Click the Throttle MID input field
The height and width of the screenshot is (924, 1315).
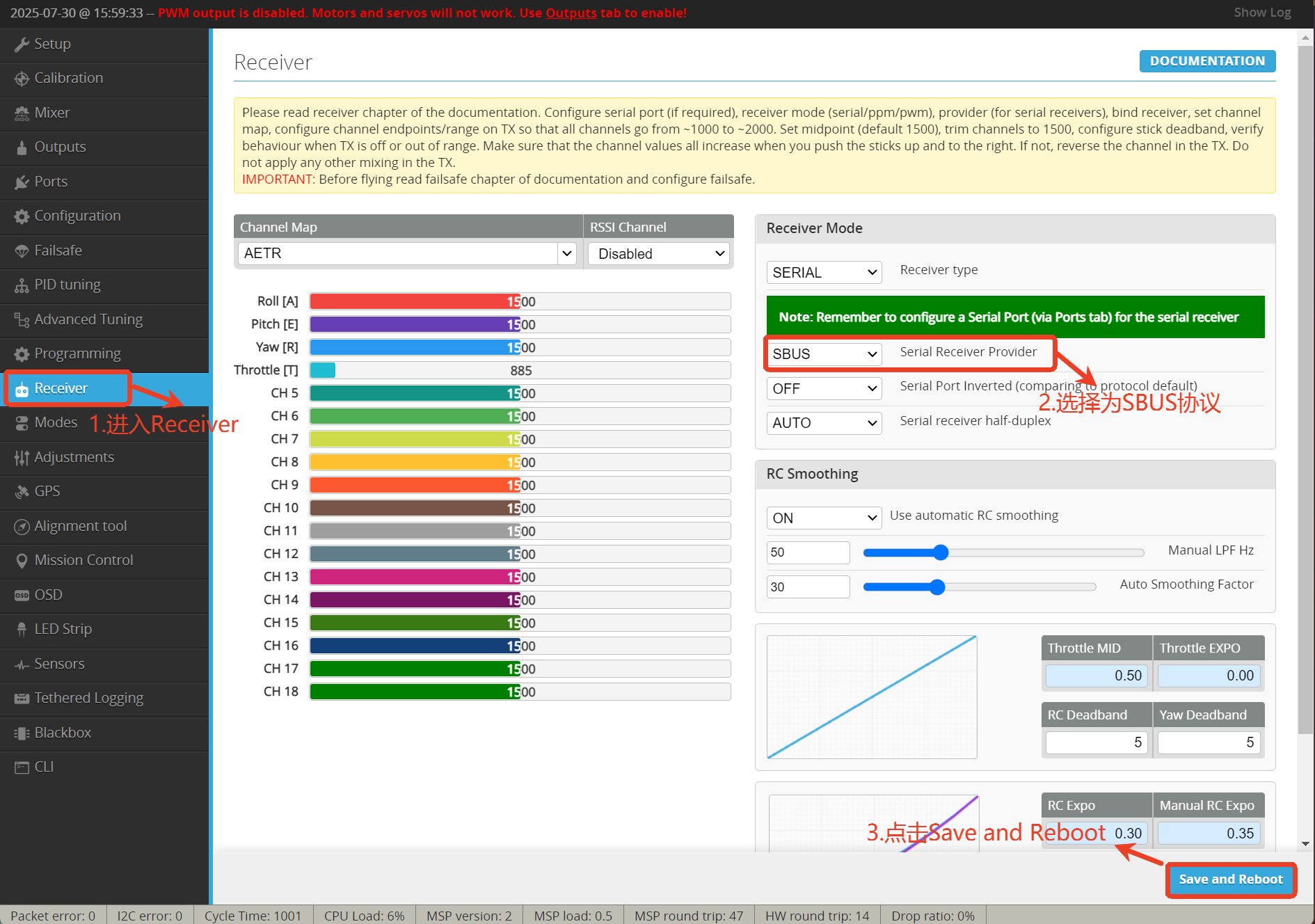coord(1096,676)
